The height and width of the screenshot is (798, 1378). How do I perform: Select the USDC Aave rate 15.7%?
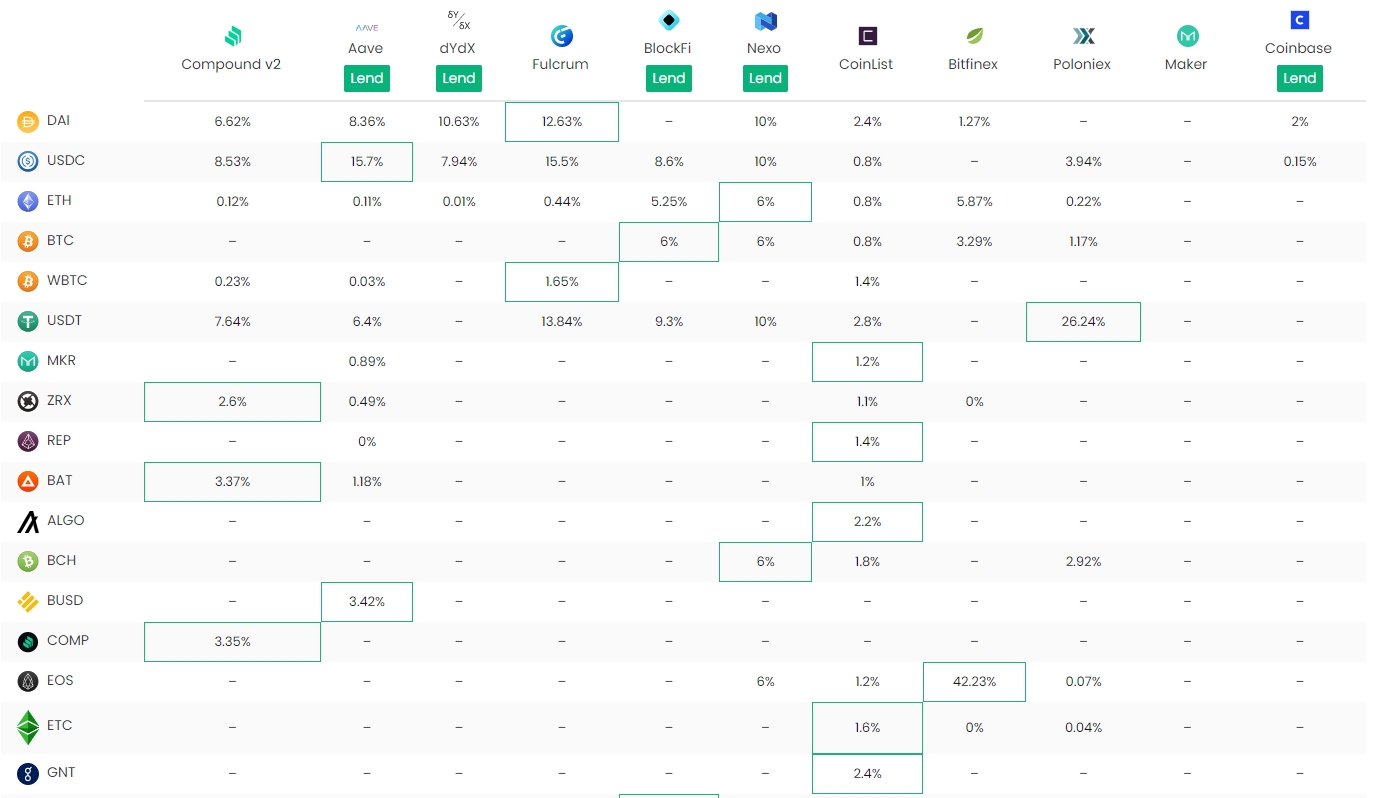[367, 162]
